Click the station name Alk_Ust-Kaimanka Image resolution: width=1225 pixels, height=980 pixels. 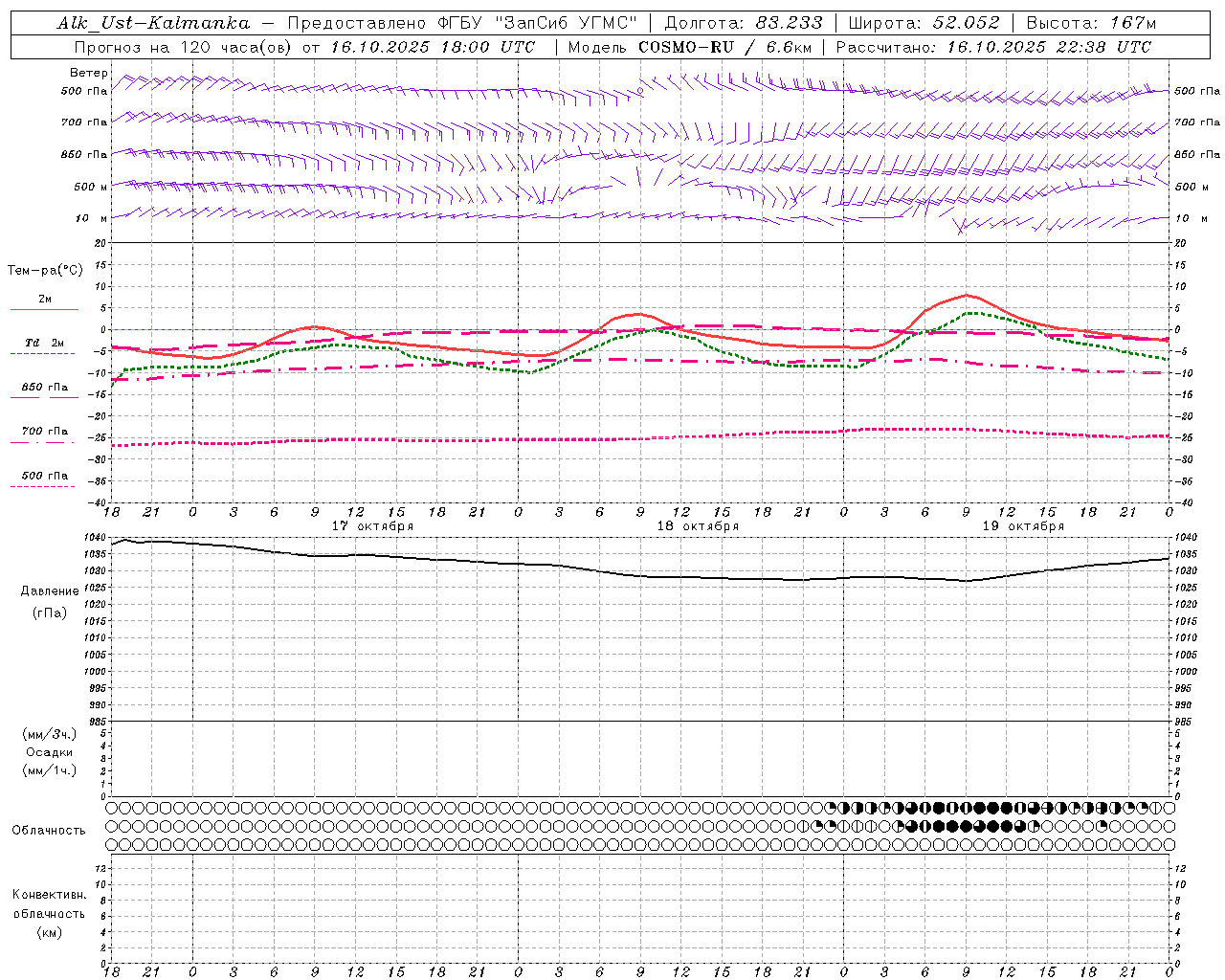point(153,23)
